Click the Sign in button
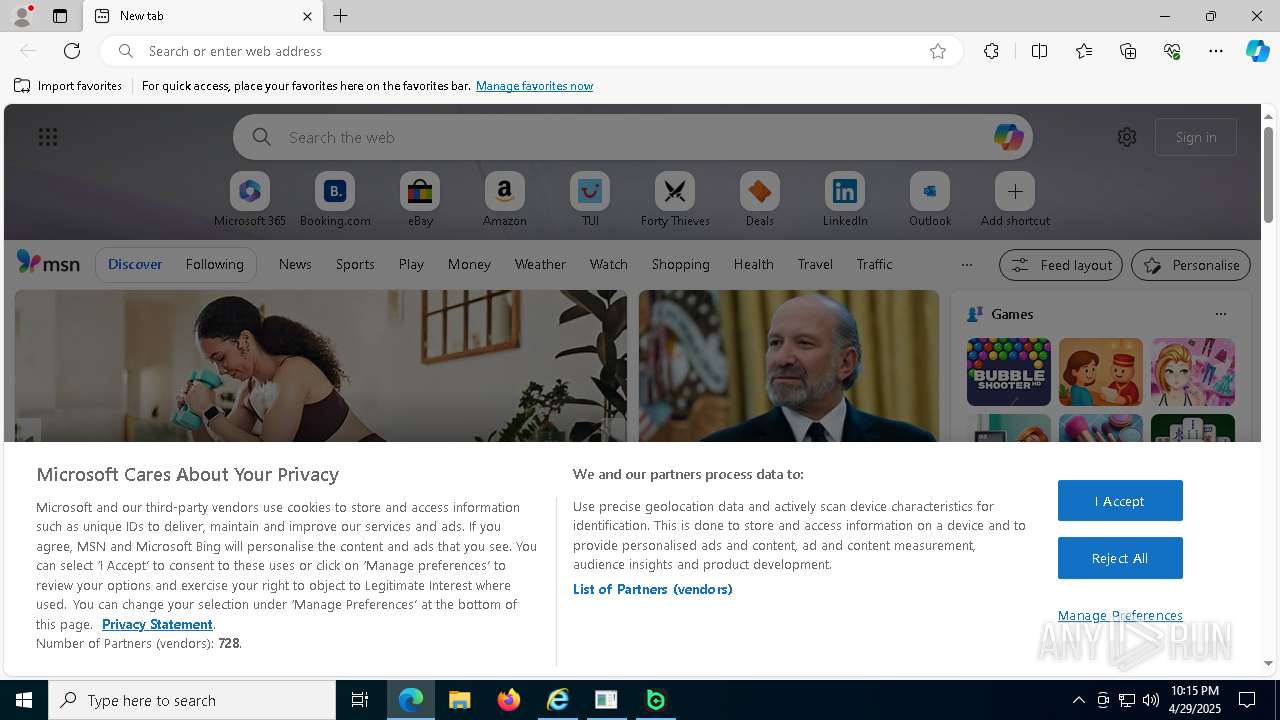This screenshot has width=1280, height=720. (1196, 137)
